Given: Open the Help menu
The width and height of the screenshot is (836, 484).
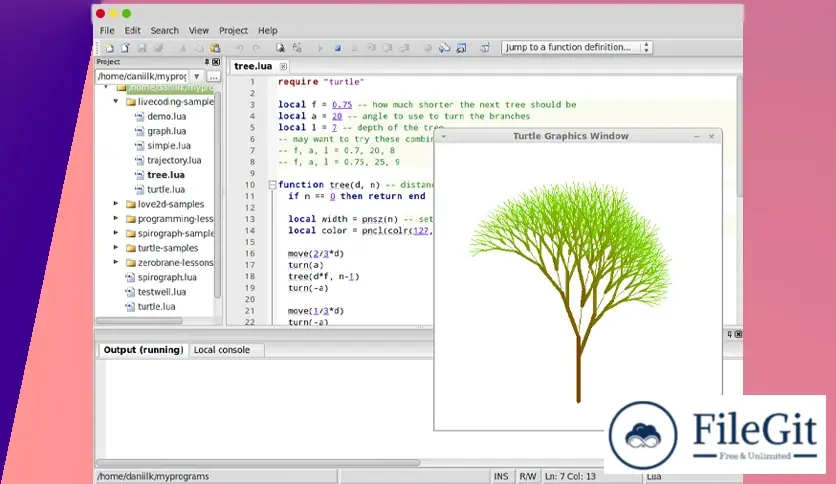Looking at the screenshot, I should pos(268,30).
